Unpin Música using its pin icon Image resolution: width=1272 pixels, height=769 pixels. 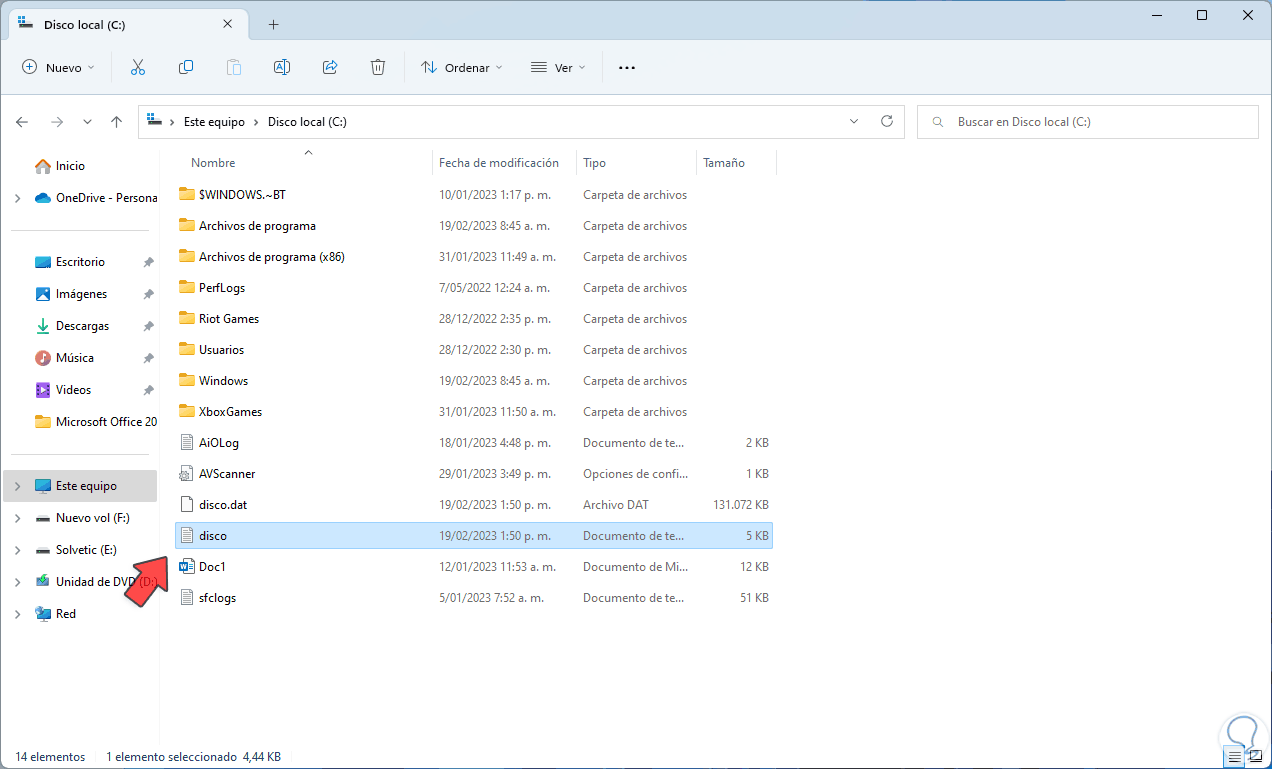pyautogui.click(x=148, y=358)
